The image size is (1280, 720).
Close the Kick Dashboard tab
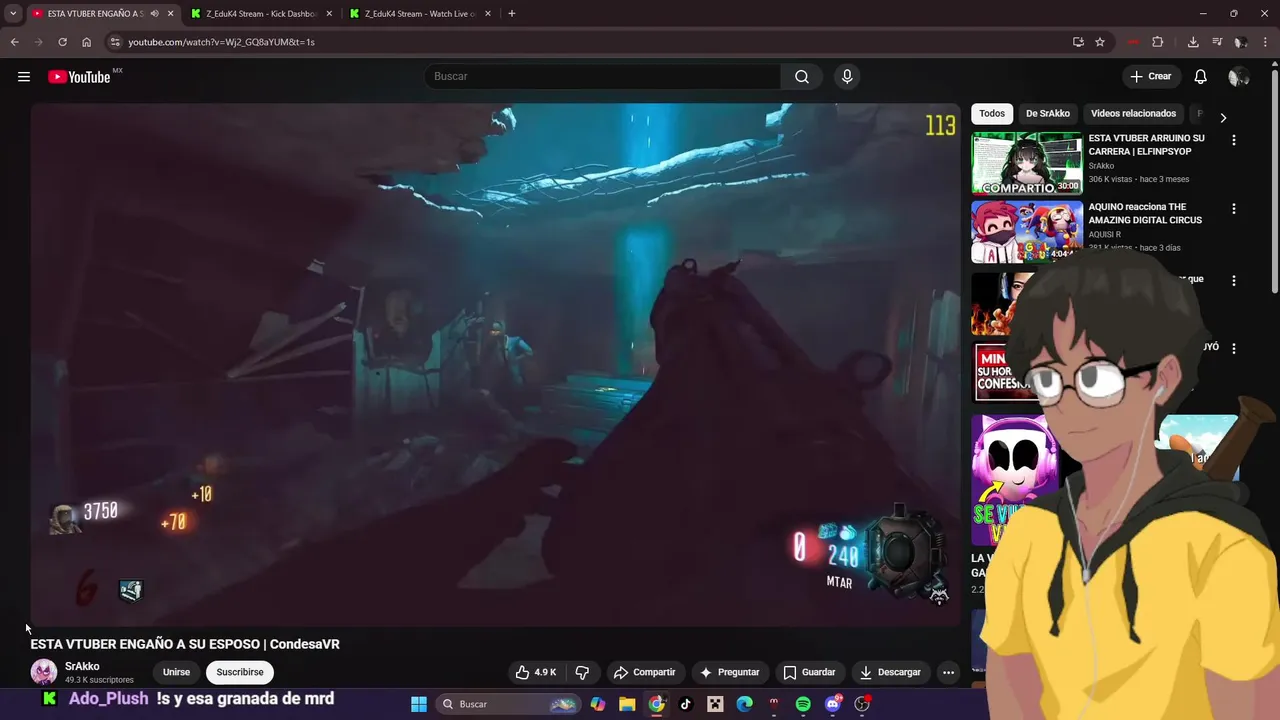coord(329,14)
